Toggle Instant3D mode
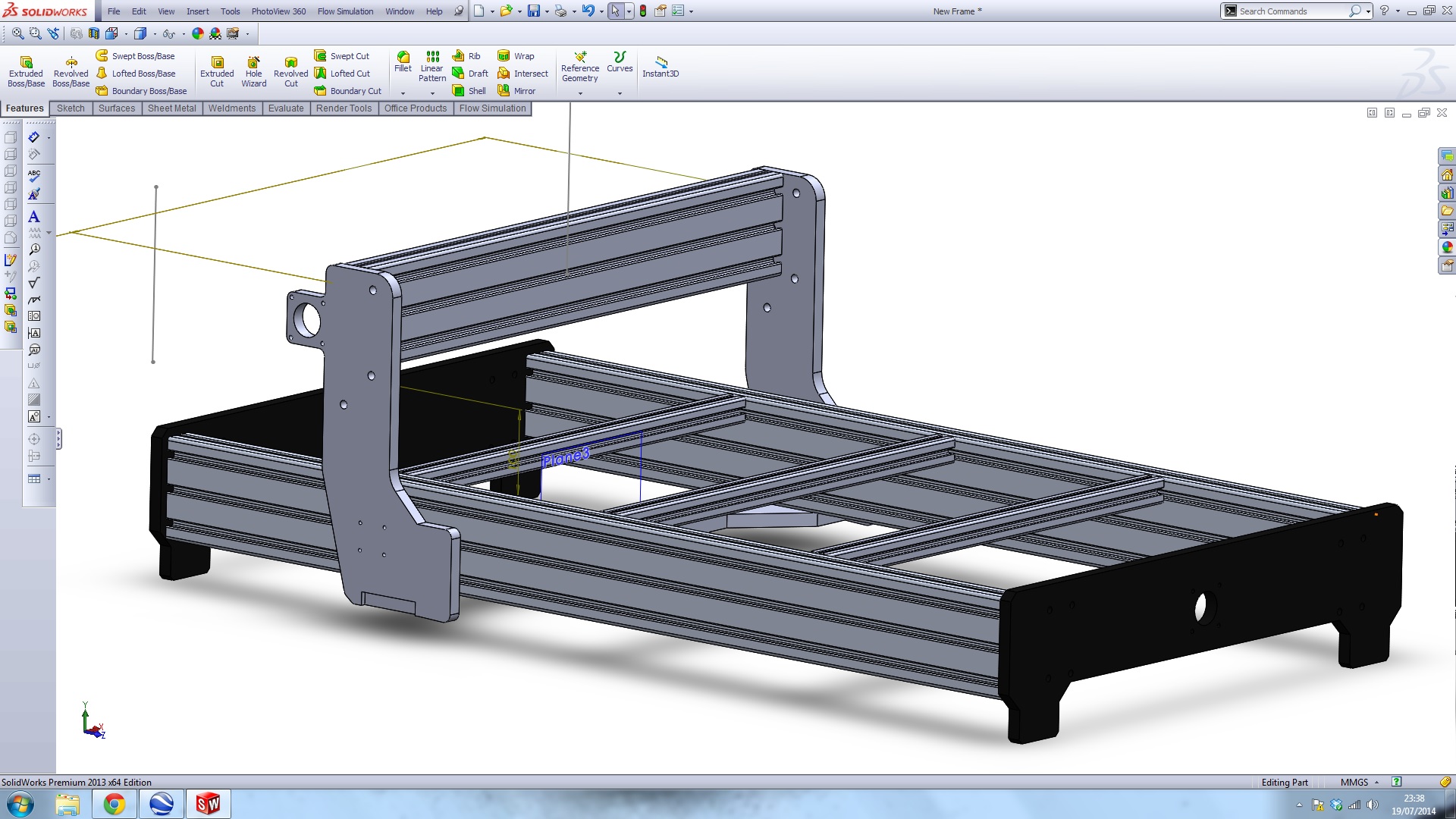The image size is (1456, 819). [661, 66]
